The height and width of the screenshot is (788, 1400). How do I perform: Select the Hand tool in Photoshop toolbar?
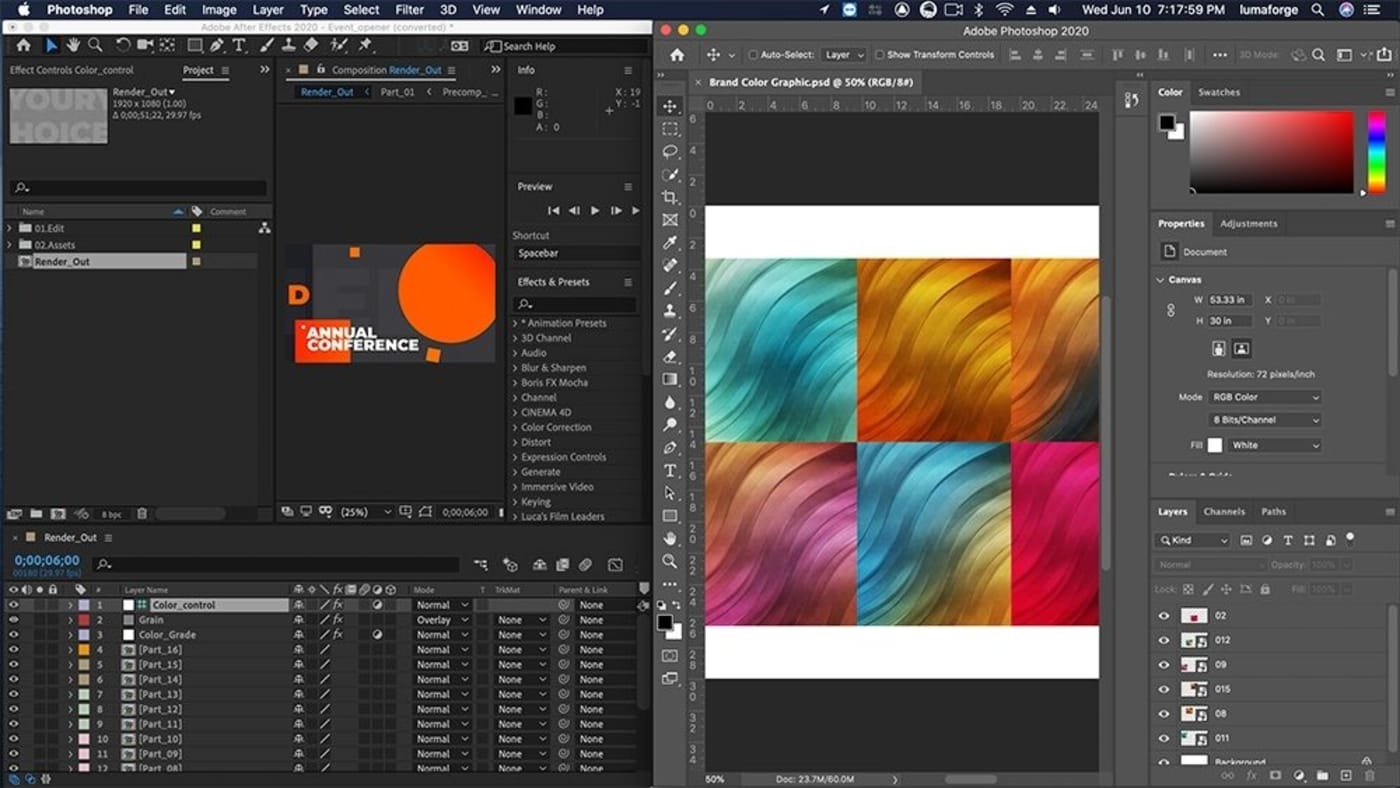[670, 538]
